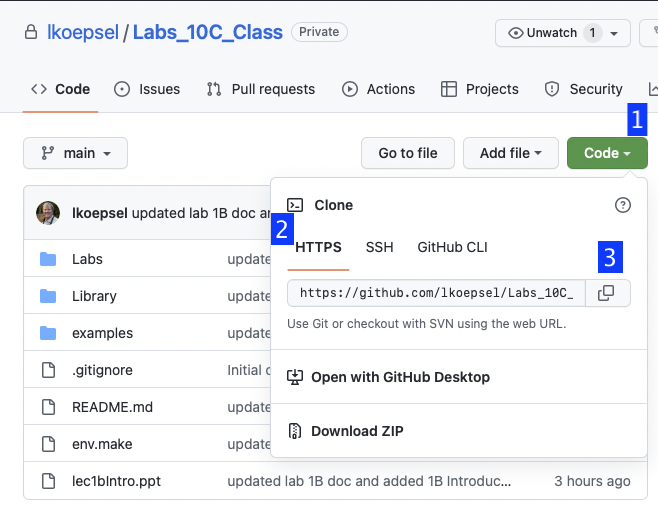Go to the Actions tab
658x506 pixels.
(378, 89)
